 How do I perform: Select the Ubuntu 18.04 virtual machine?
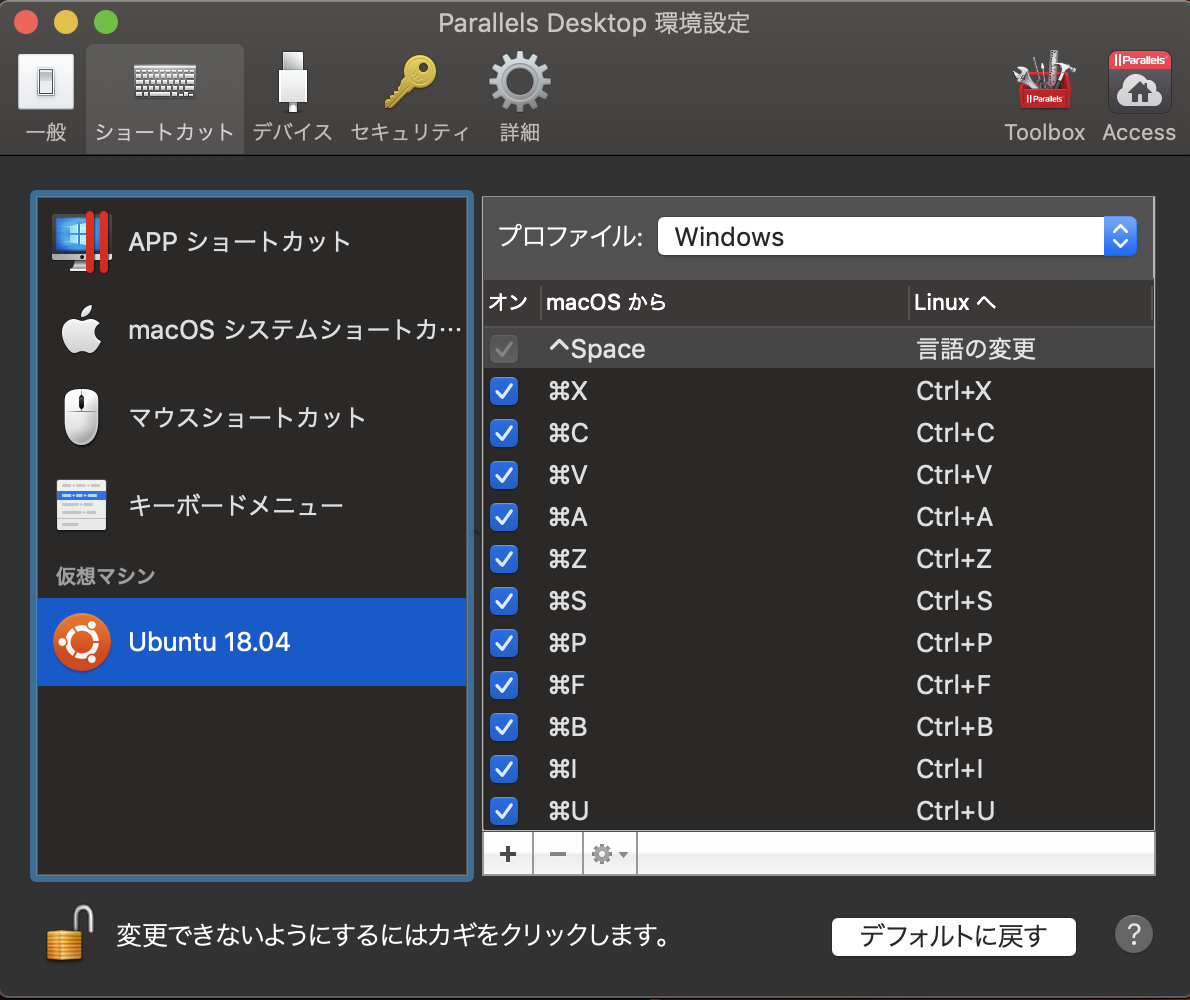[252, 642]
